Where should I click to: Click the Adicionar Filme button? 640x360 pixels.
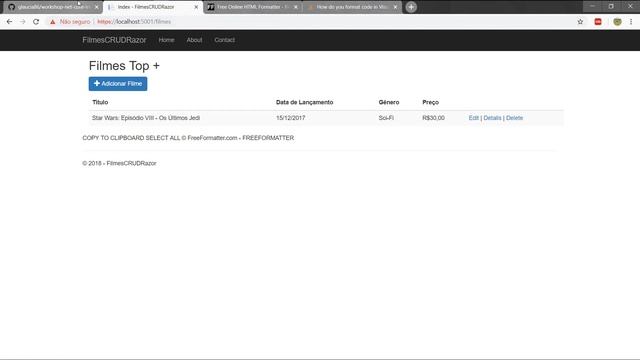[x=118, y=84]
